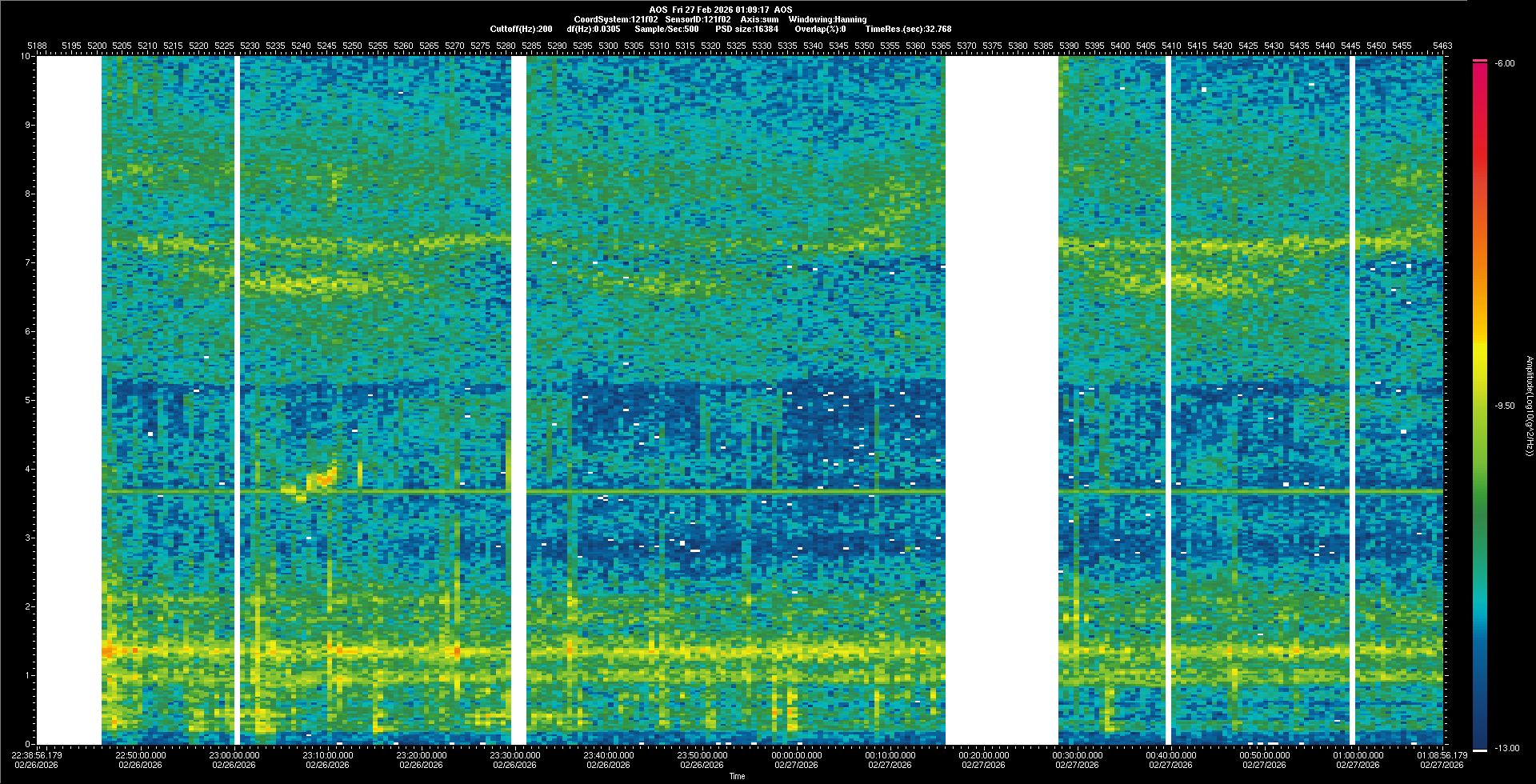Click the 23:00:00.000 time axis tick label

pos(234,755)
